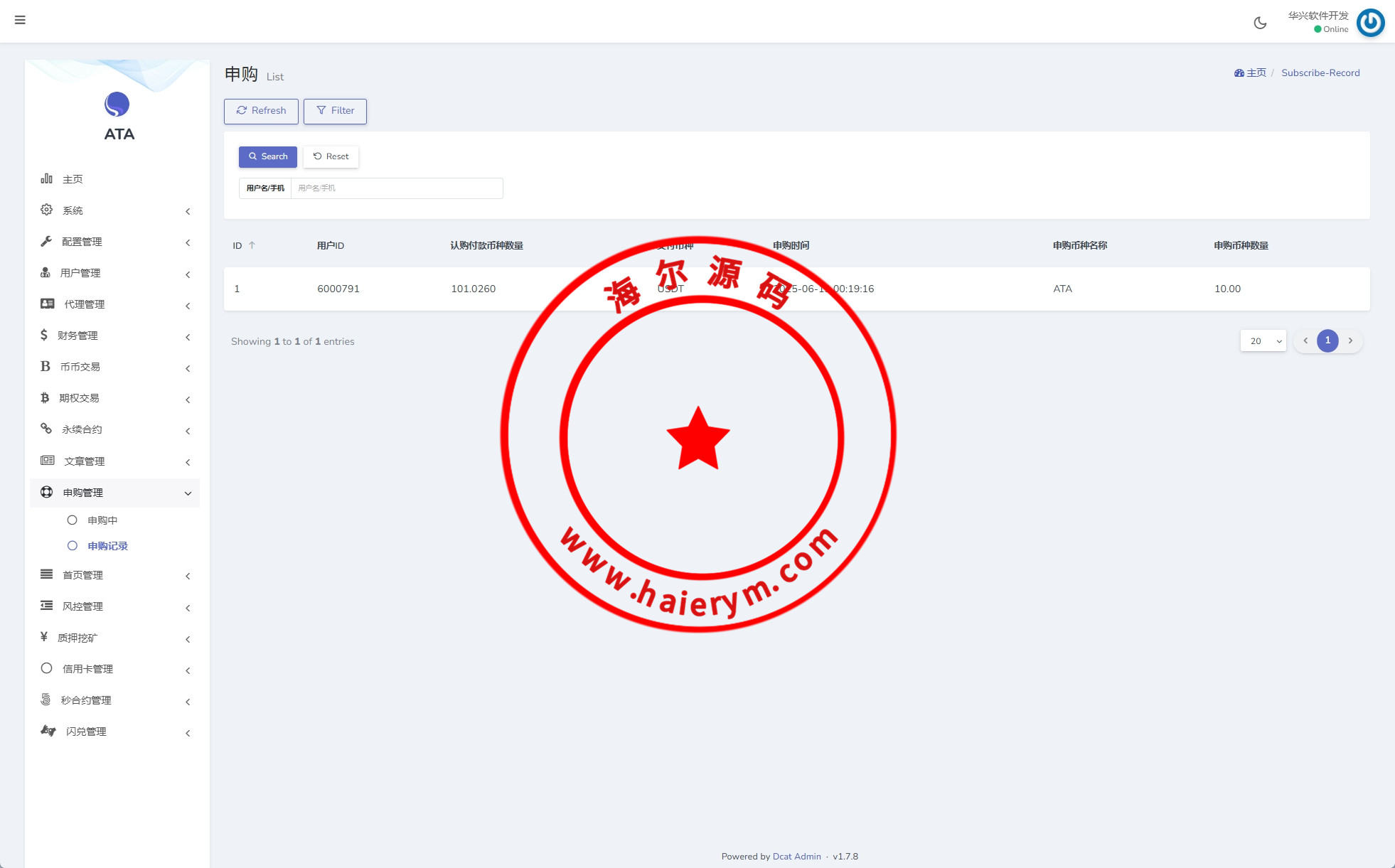Click the hamburger menu icon

click(20, 20)
